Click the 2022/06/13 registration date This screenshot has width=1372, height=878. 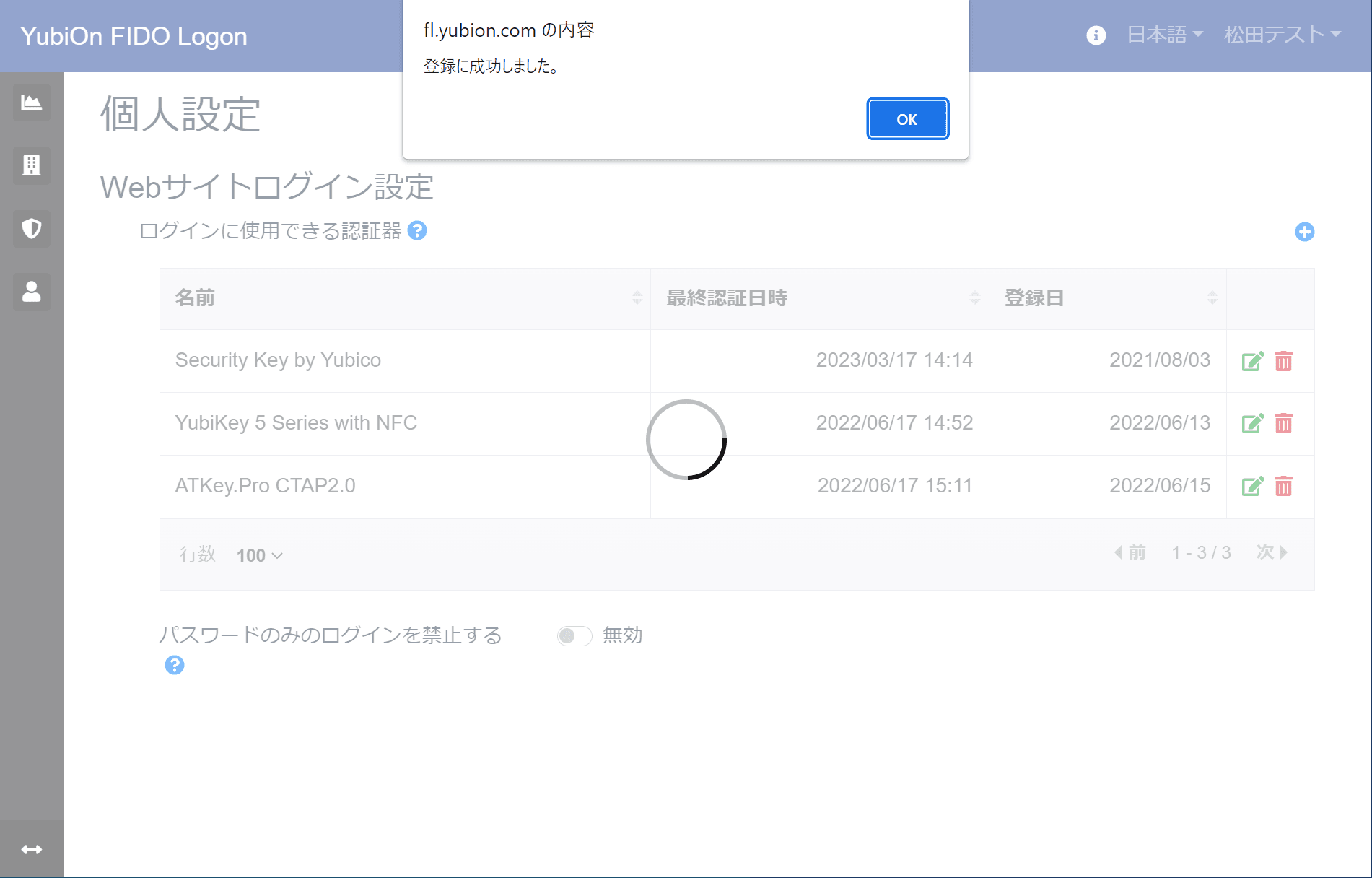[1160, 423]
